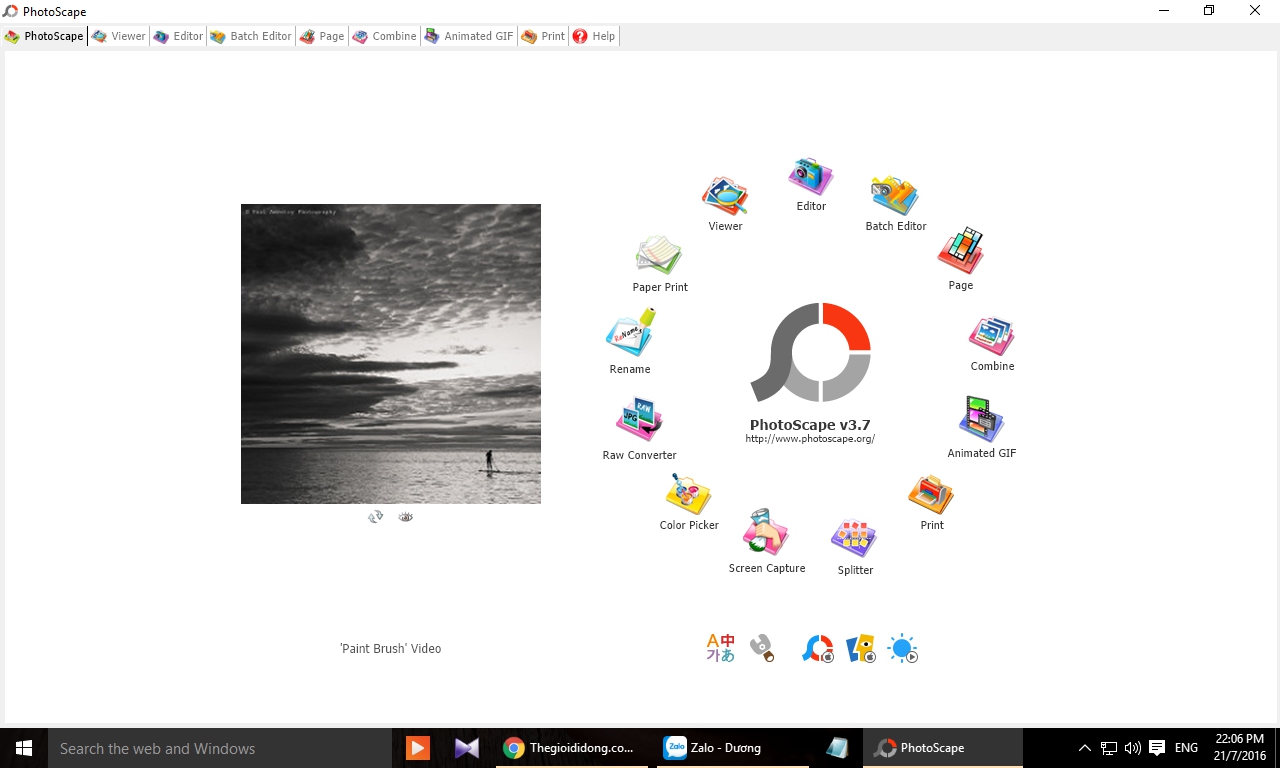Viewport: 1280px width, 768px height.
Task: Open the Print icon in the circular menu
Action: (x=931, y=495)
